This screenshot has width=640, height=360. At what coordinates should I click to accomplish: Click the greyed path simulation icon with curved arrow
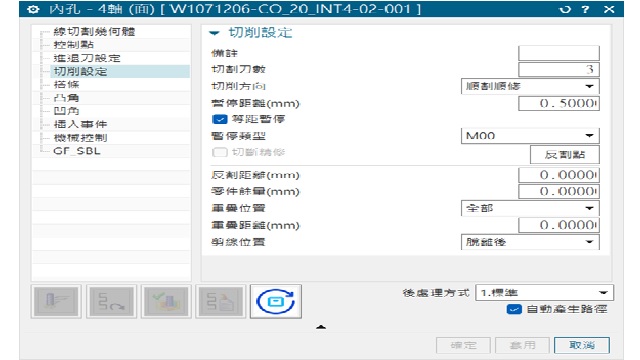(111, 301)
